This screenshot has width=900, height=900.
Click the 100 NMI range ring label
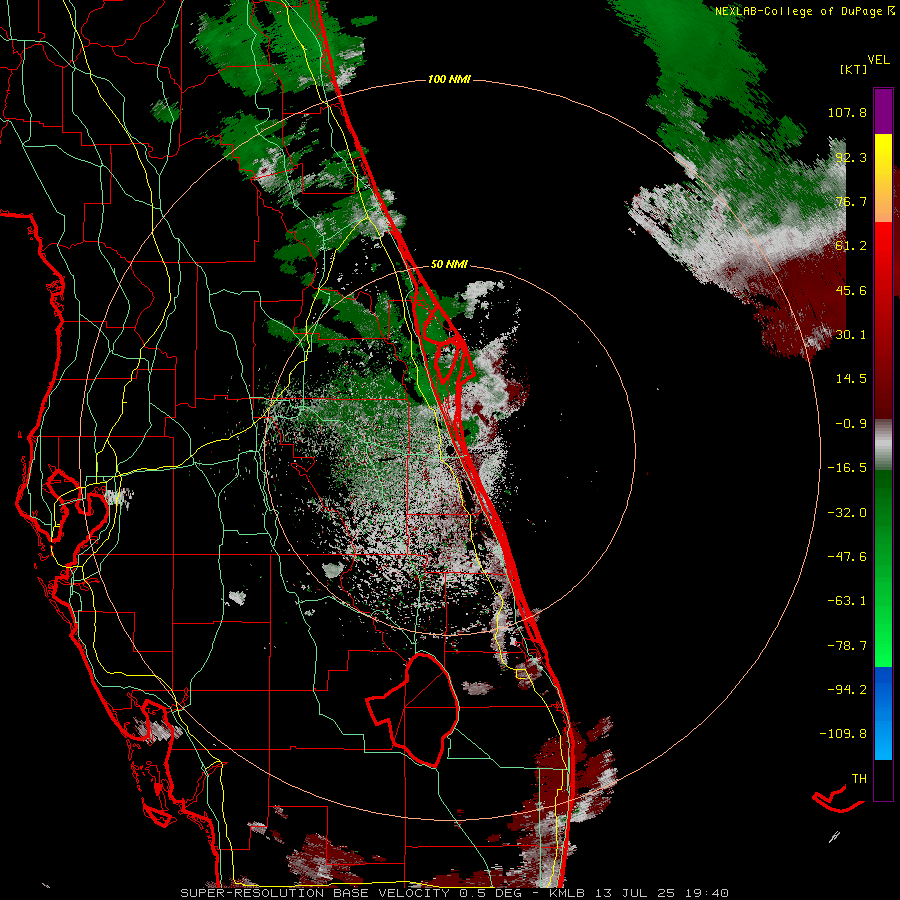click(x=449, y=79)
